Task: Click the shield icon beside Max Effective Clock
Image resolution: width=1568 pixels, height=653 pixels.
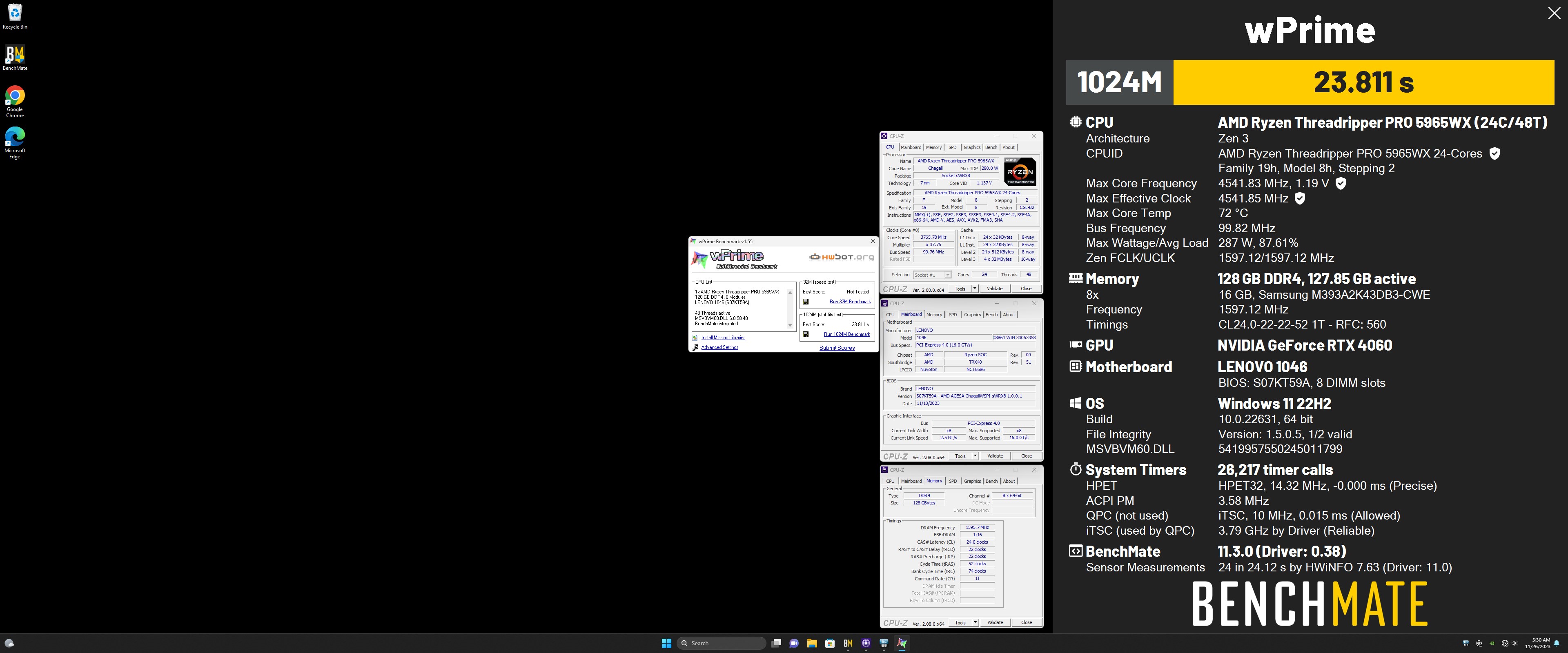Action: [x=1300, y=198]
